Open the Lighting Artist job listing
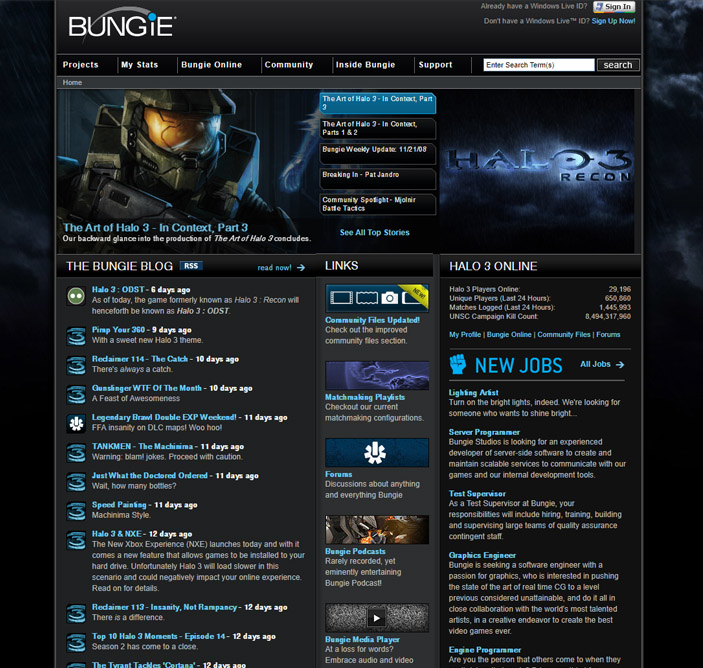Screen dimensions: 703x668 [x=473, y=392]
